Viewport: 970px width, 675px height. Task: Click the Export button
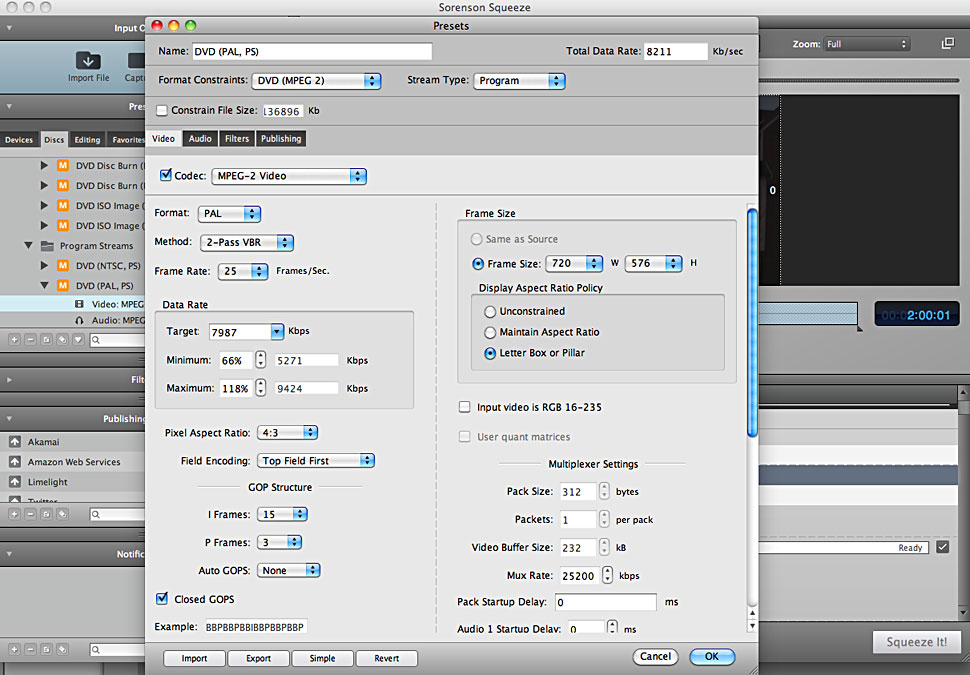coord(259,658)
